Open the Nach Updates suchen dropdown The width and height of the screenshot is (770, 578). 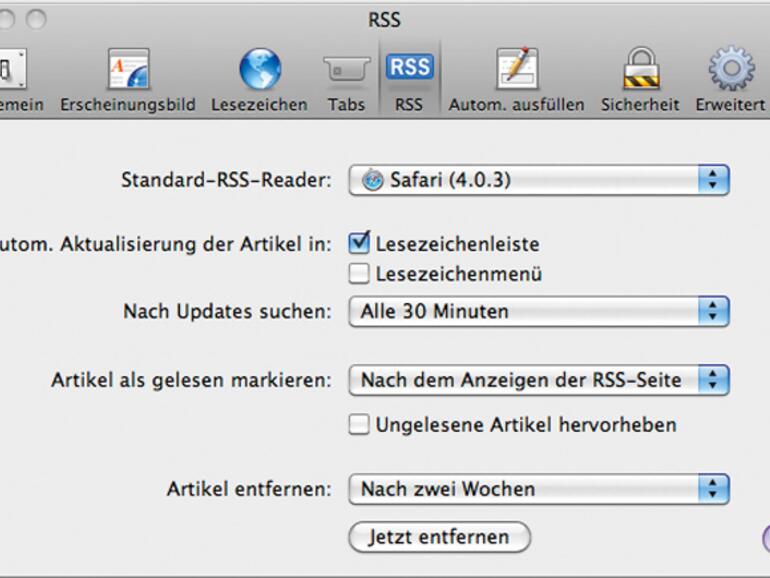click(x=539, y=311)
